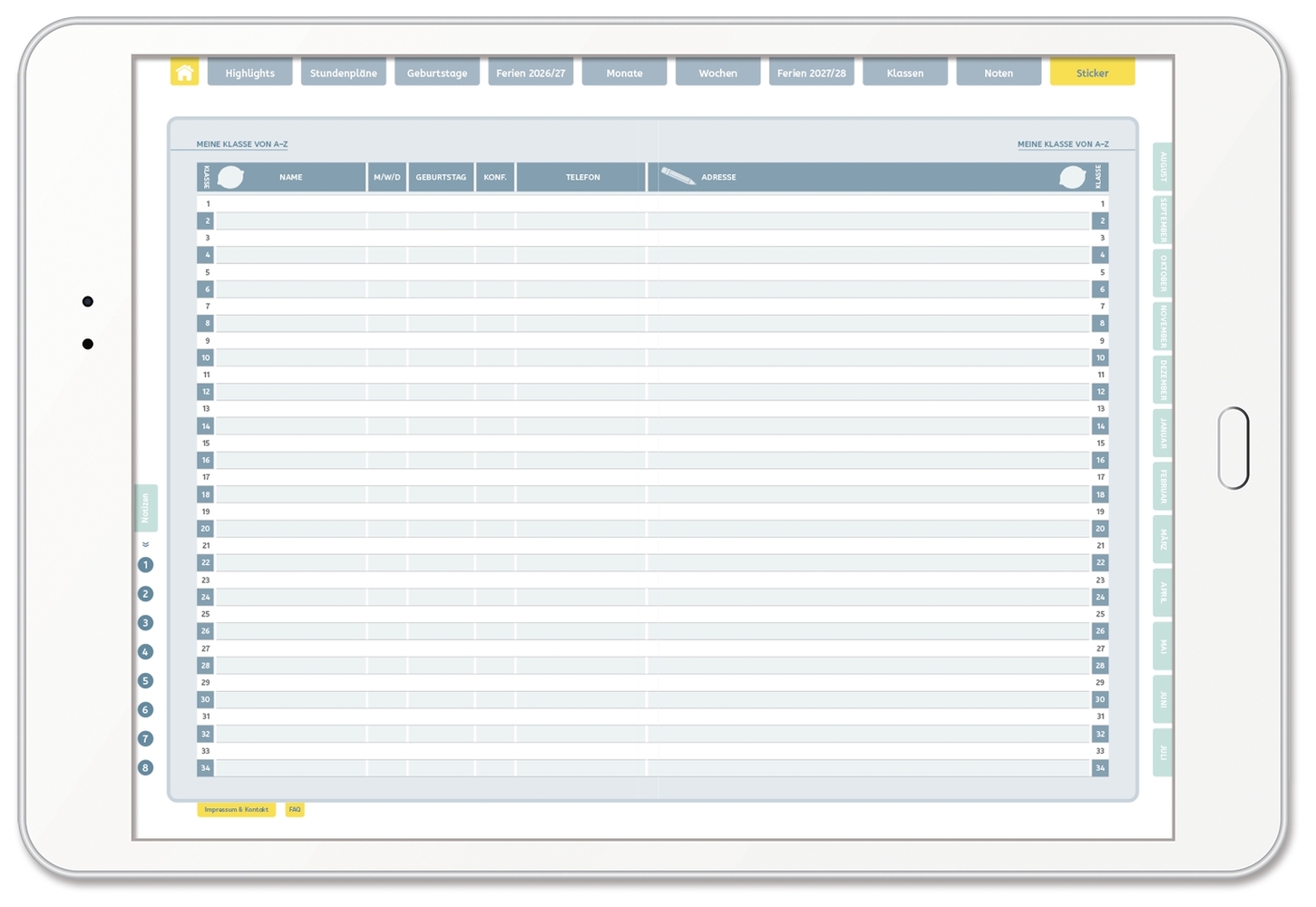This screenshot has height=907, width=1316.
Task: Switch to the Stundenpläne tab
Action: 343,73
